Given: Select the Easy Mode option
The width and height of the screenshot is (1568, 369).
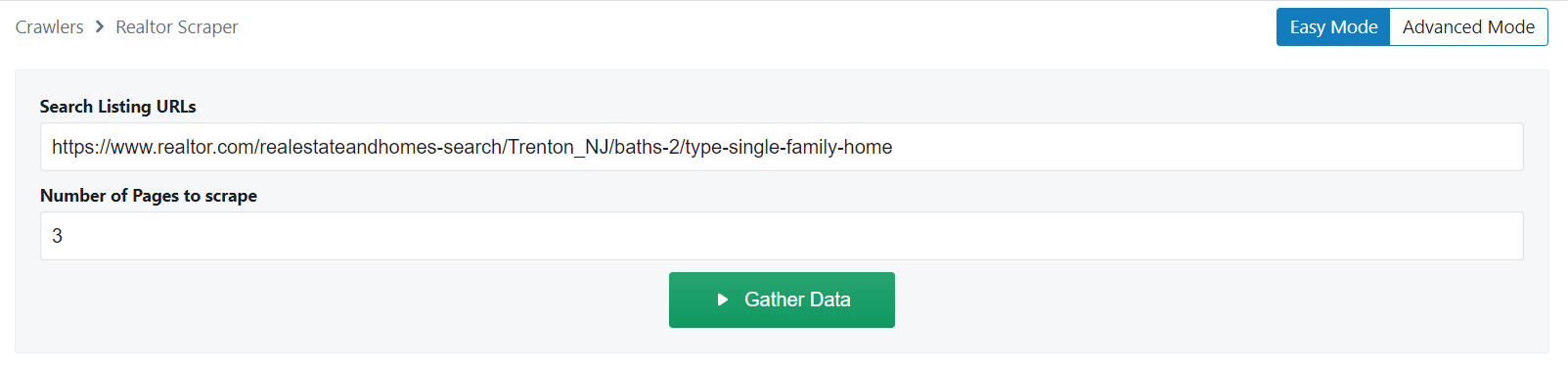Looking at the screenshot, I should (x=1333, y=27).
